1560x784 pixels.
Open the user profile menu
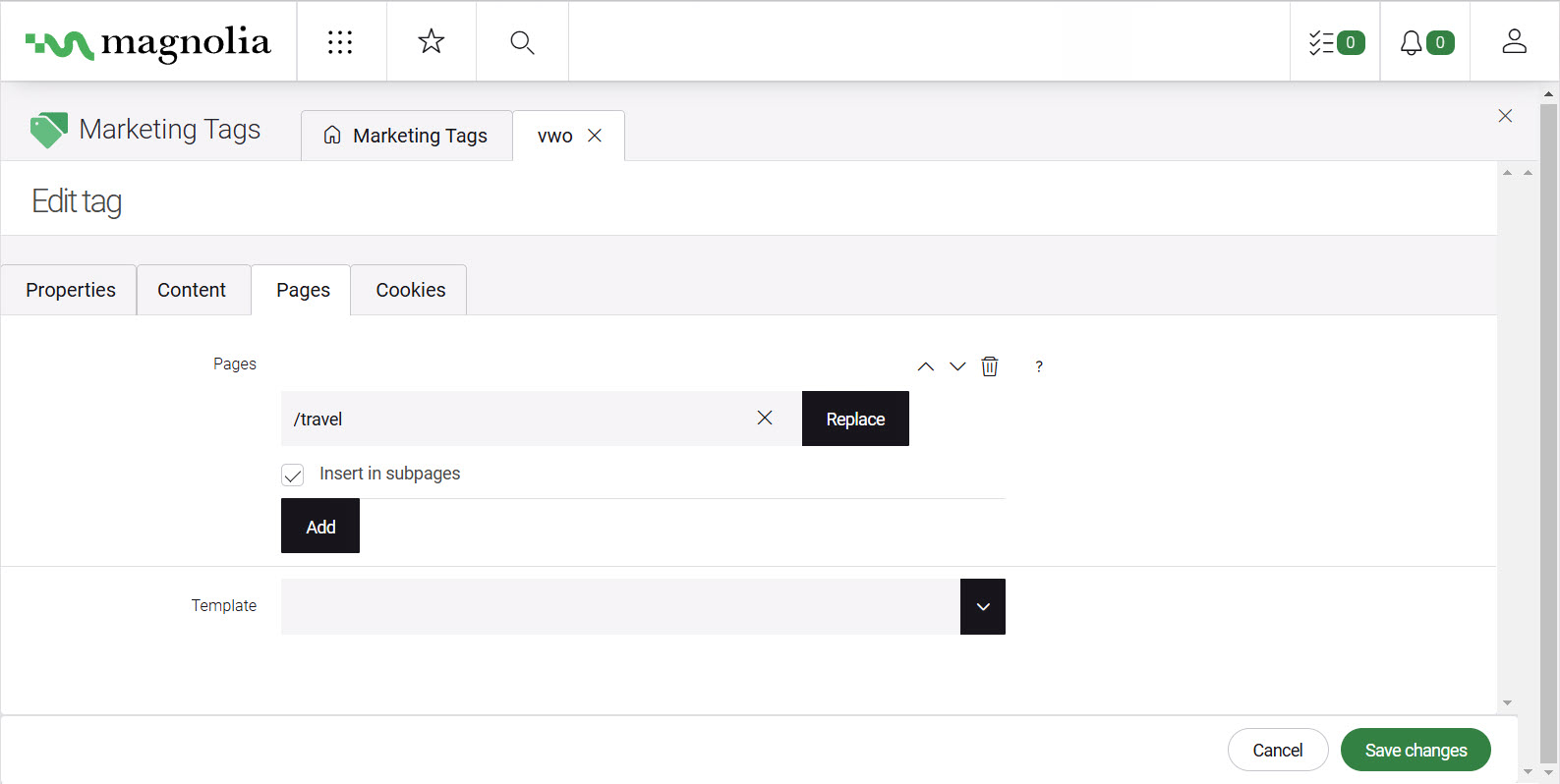pyautogui.click(x=1514, y=42)
